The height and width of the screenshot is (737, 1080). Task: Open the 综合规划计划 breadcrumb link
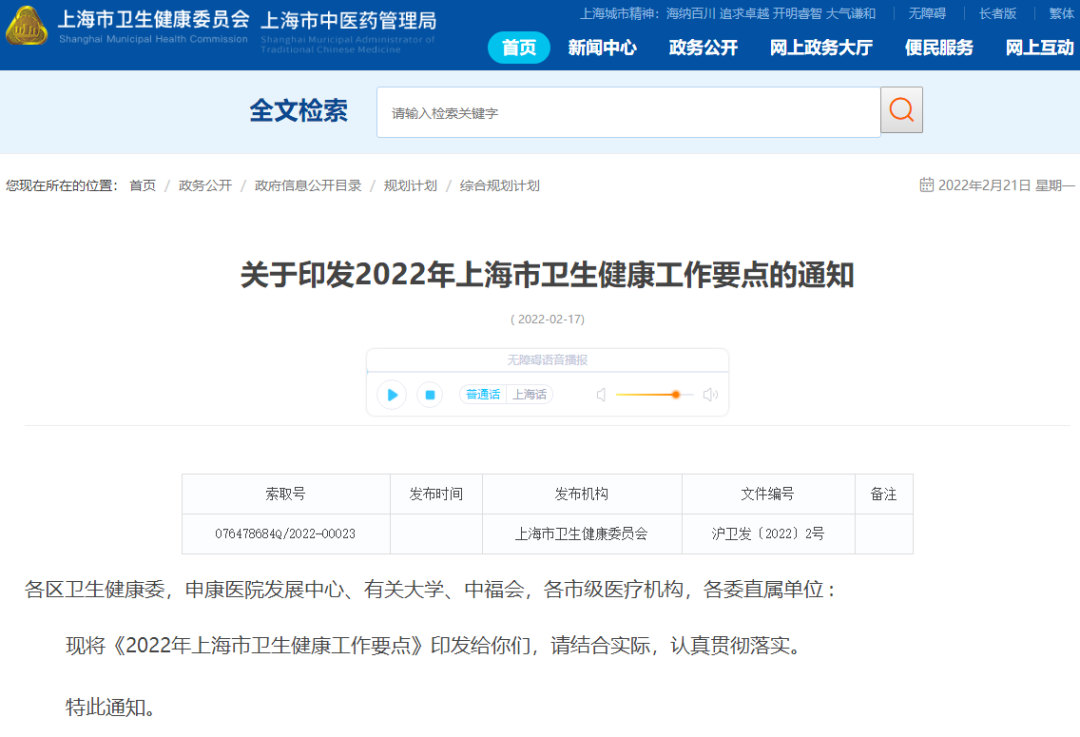(499, 184)
